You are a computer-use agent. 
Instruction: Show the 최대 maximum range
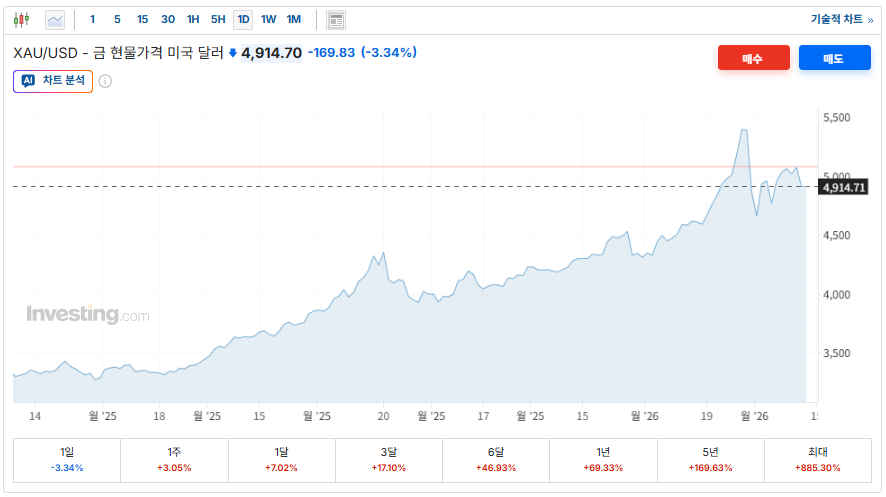818,458
